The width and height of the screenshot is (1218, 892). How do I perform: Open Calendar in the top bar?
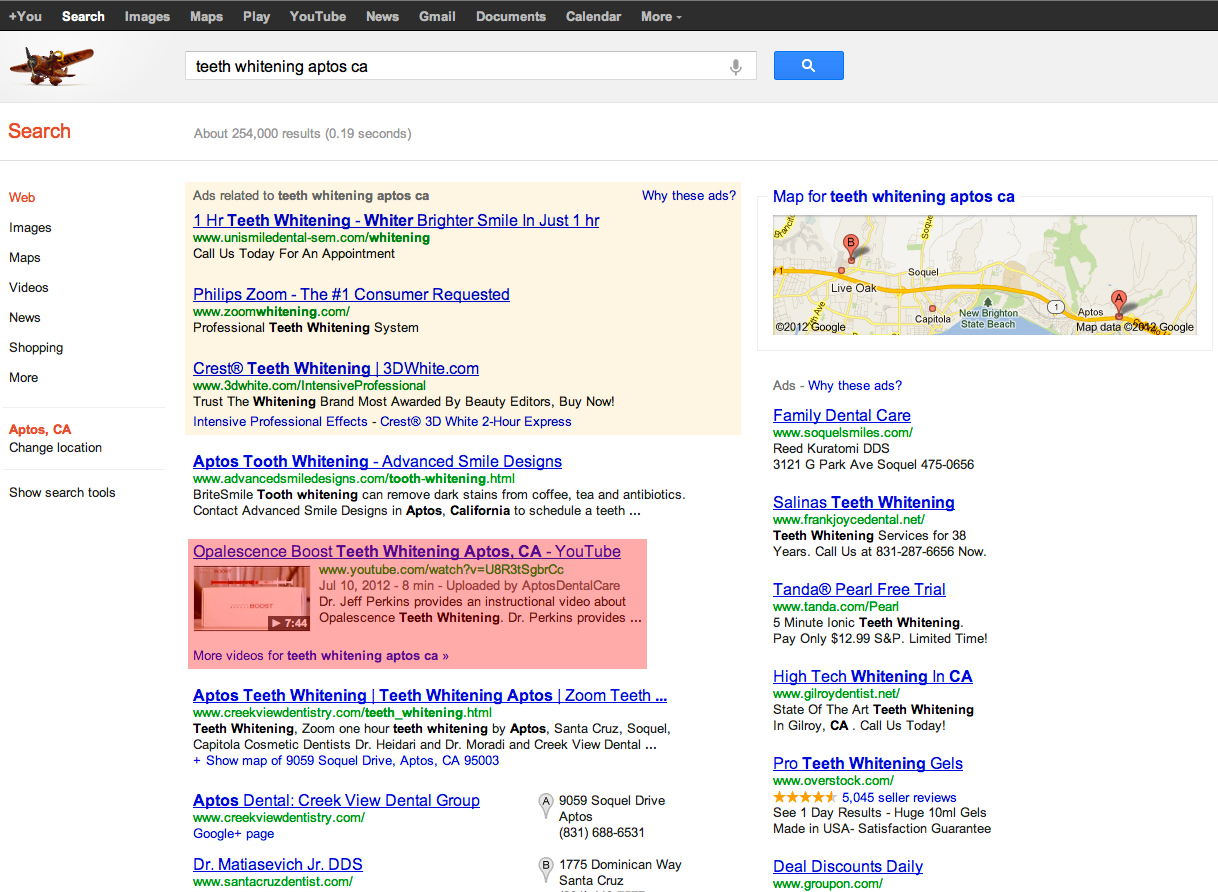click(593, 16)
